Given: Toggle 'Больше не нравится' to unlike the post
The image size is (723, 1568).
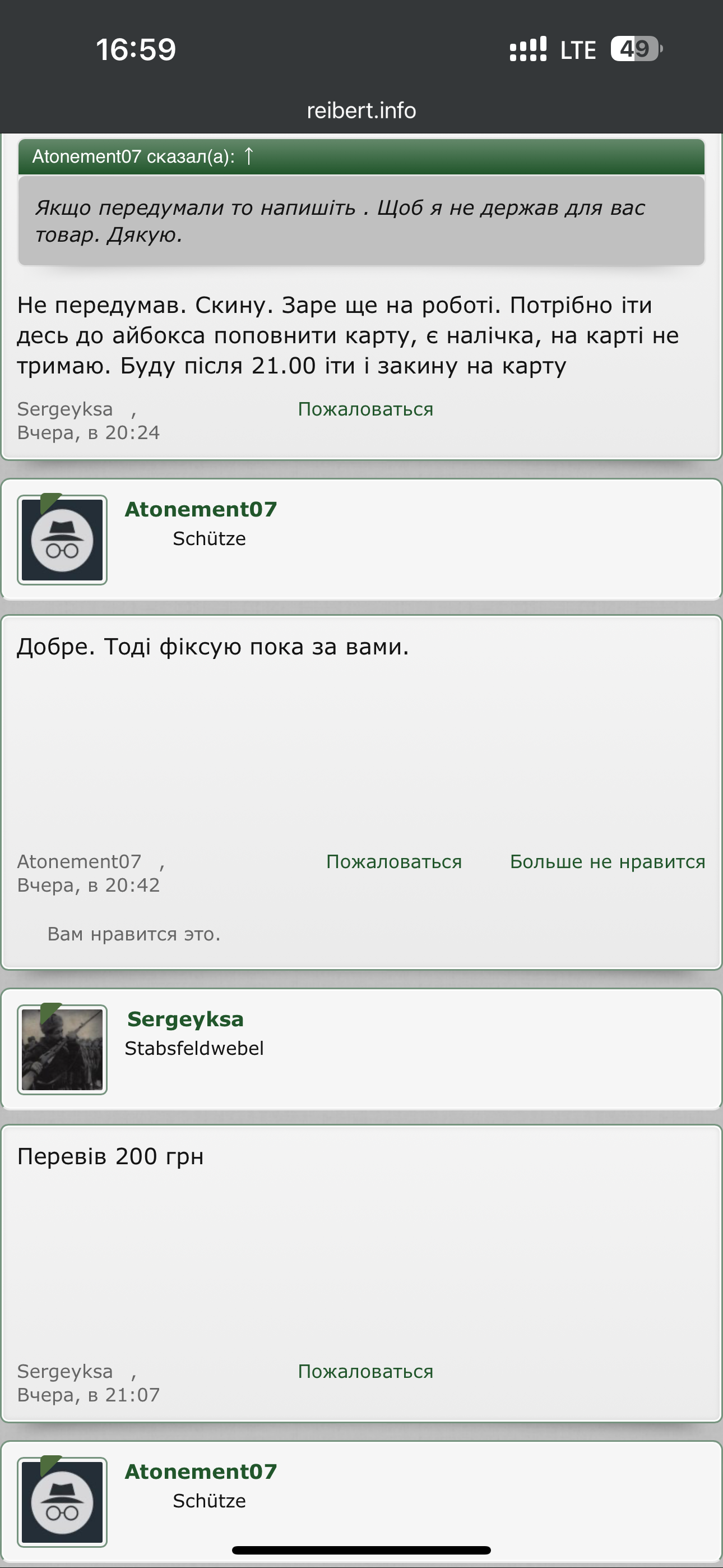Looking at the screenshot, I should [x=608, y=861].
